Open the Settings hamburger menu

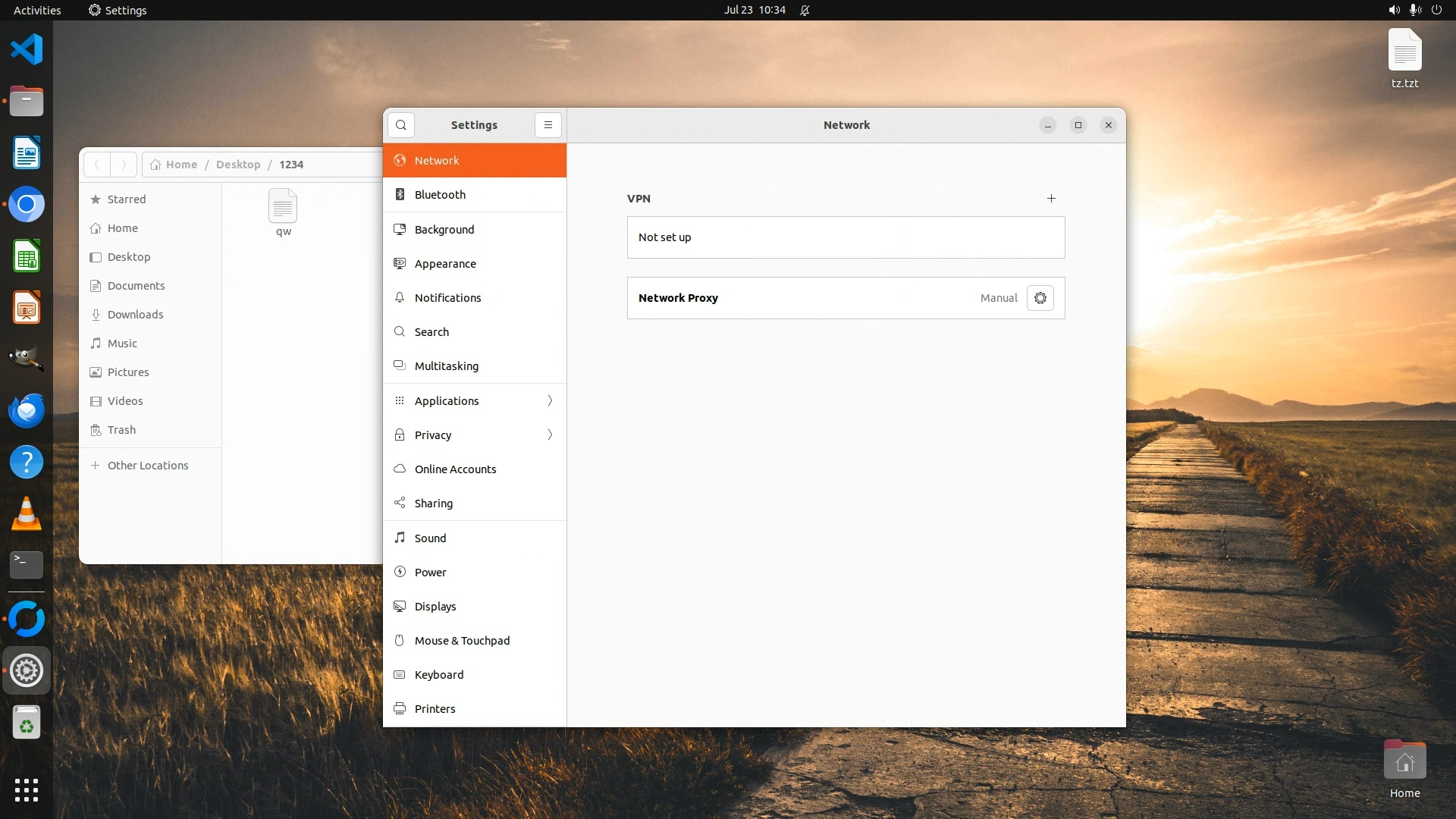coord(548,125)
